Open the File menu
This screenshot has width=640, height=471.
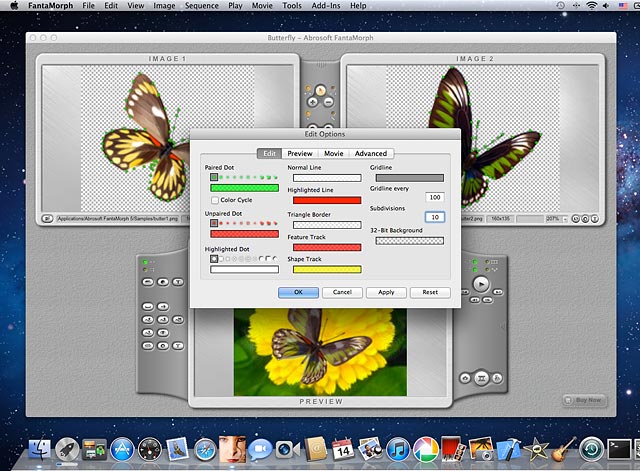[x=88, y=6]
